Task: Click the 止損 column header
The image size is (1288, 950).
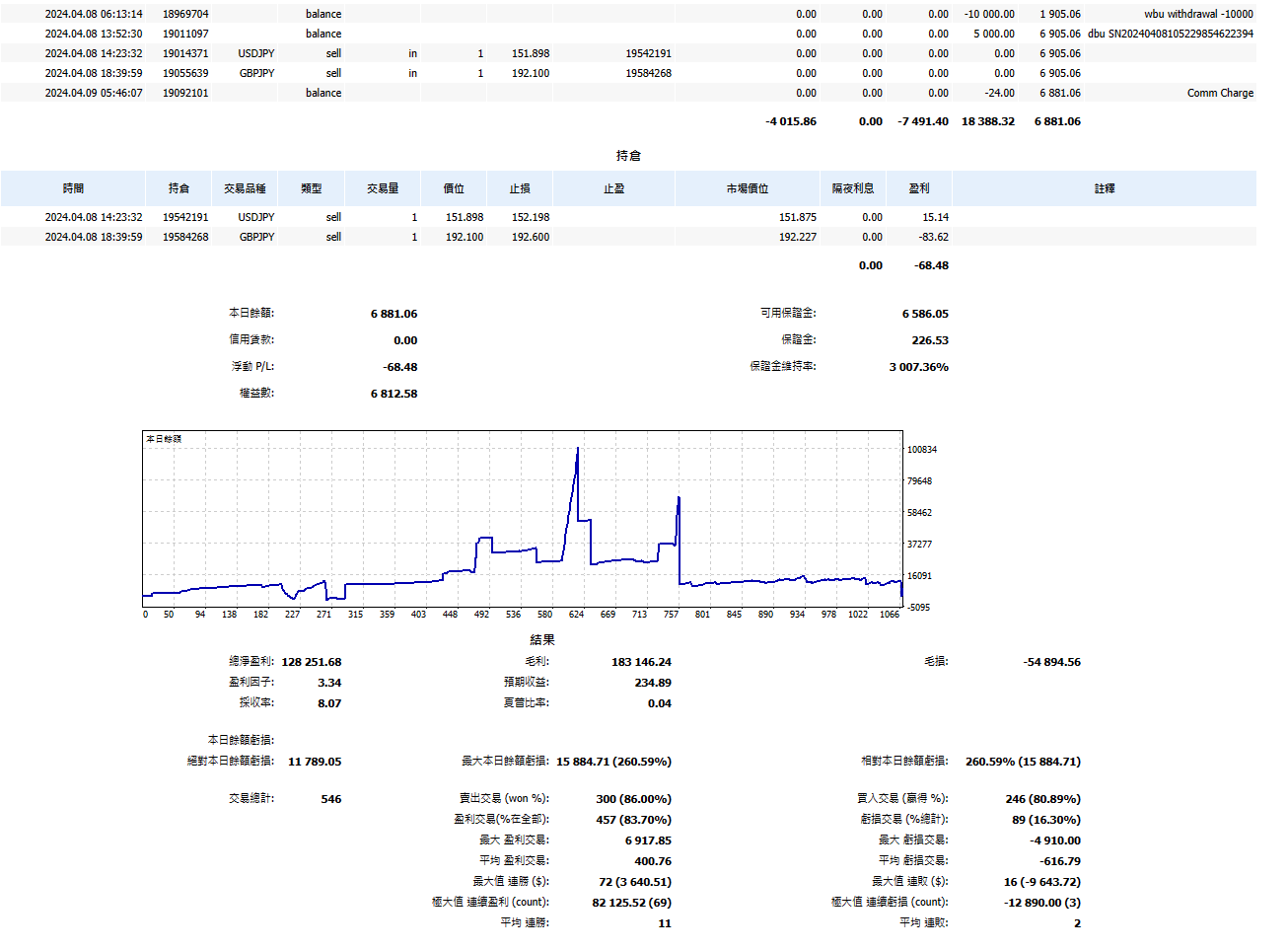Action: (x=520, y=188)
